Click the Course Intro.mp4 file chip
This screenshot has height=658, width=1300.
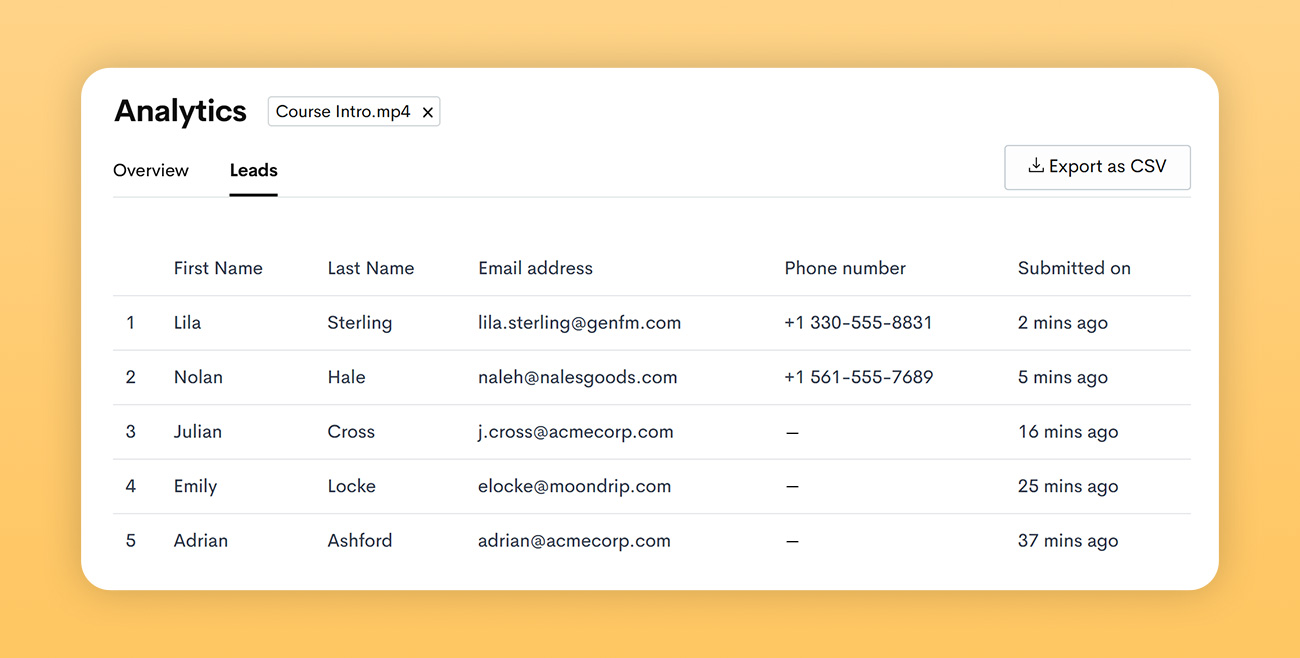(x=343, y=112)
